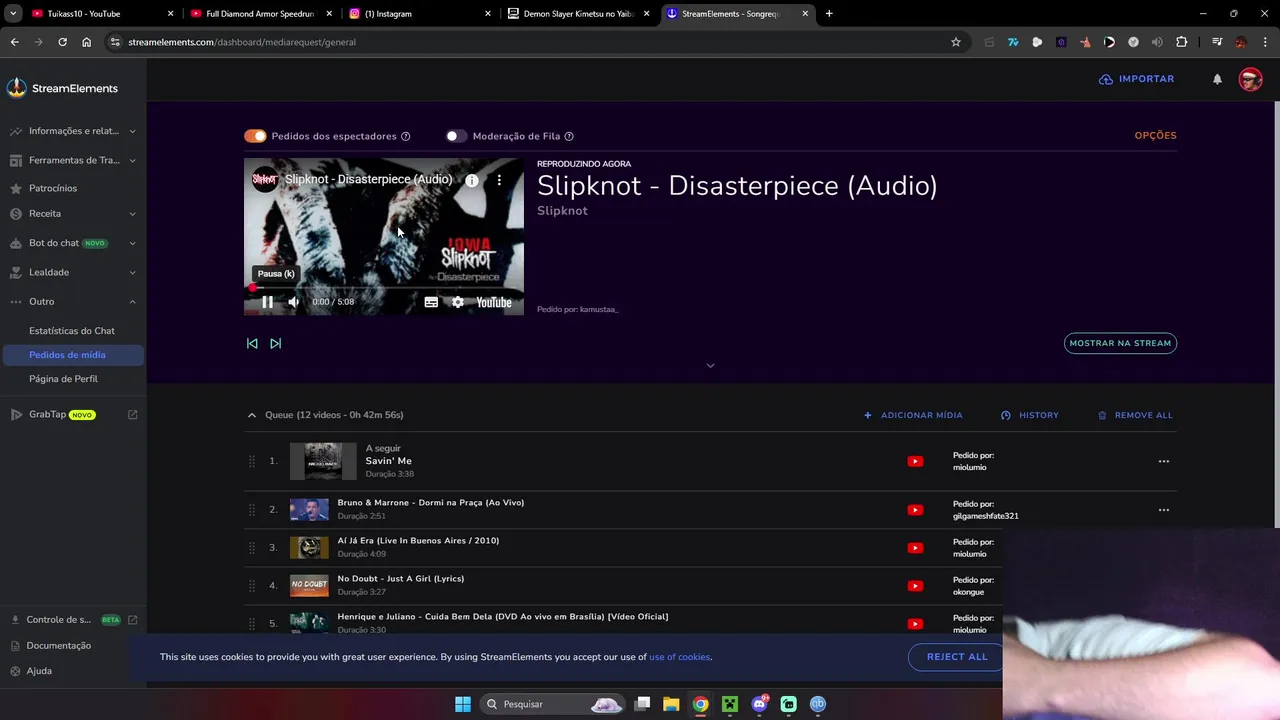Open options menu for Savin' Me
Screen dimensions: 1280x720
tap(1163, 461)
